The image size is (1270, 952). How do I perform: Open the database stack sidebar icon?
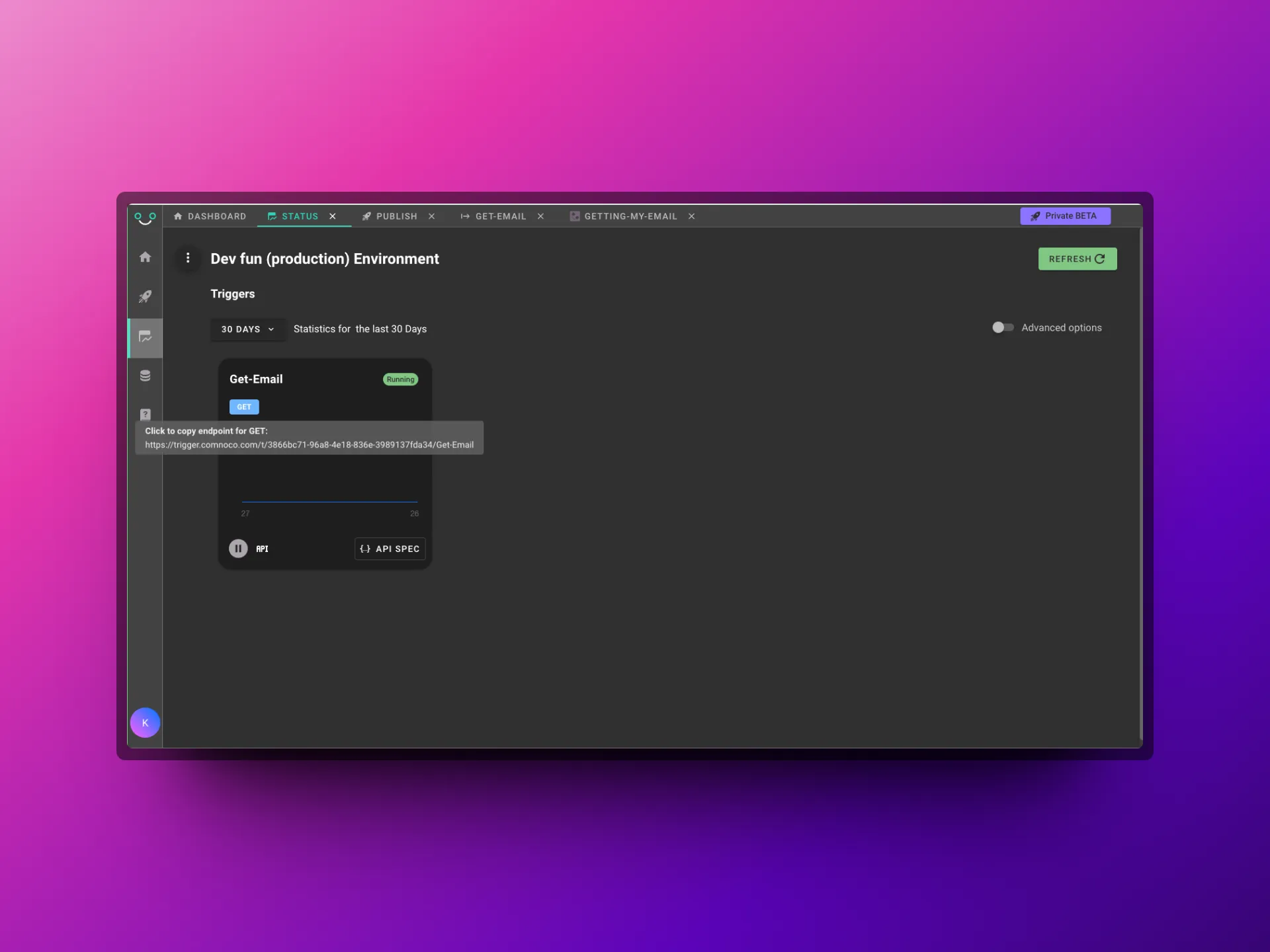(145, 376)
